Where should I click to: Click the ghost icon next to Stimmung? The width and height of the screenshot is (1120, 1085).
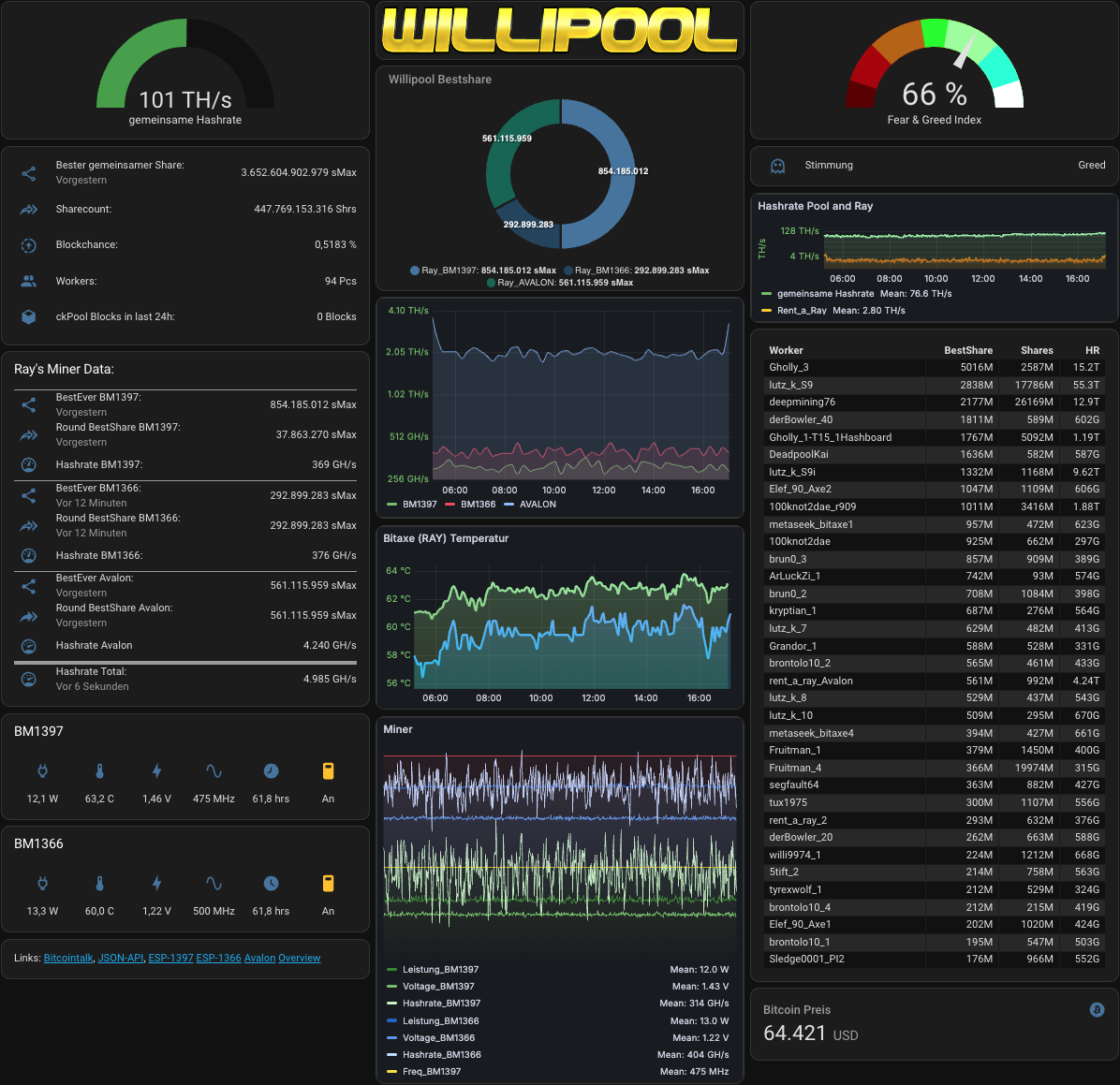click(x=778, y=166)
